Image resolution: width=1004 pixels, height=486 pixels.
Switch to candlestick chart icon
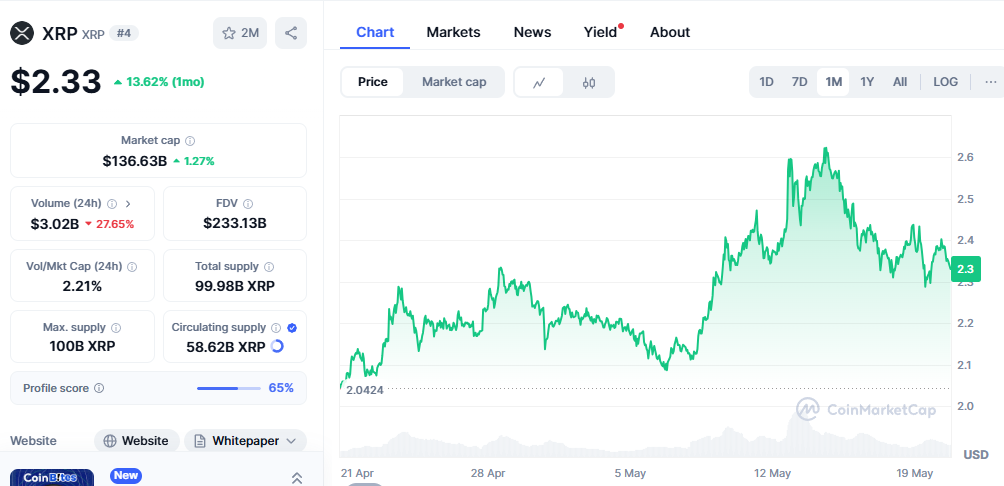(589, 82)
